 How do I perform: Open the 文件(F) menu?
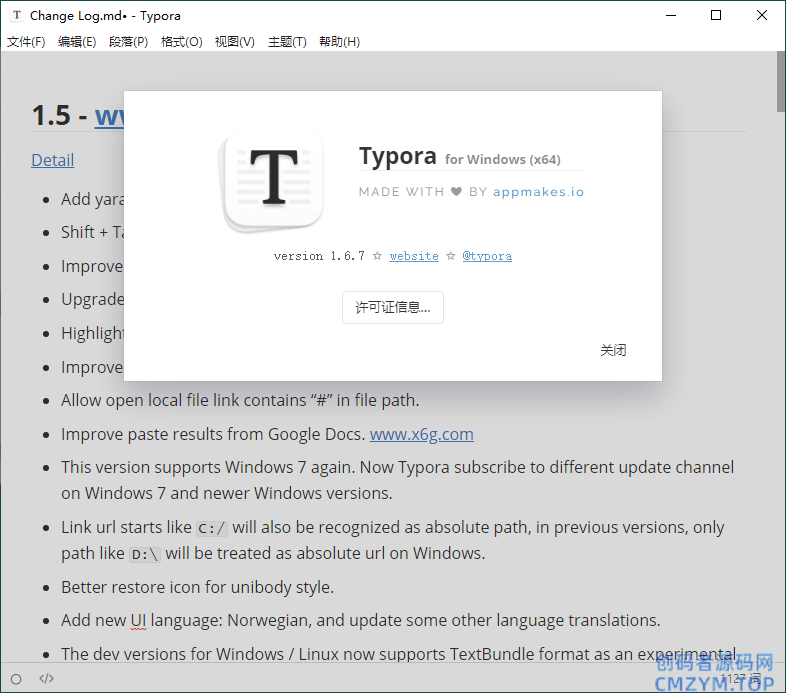[26, 42]
